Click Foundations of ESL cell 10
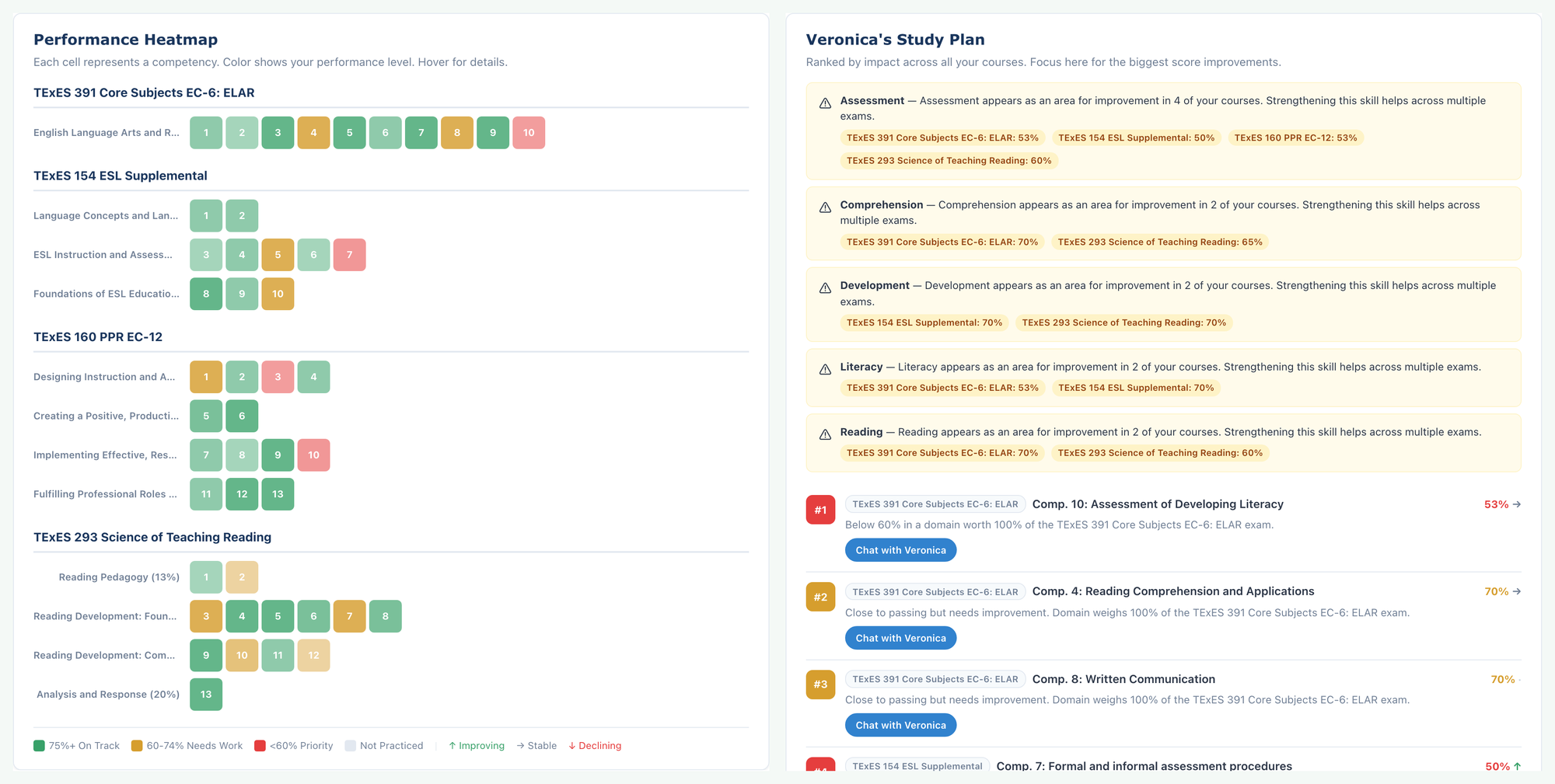The image size is (1555, 784). pyautogui.click(x=278, y=294)
